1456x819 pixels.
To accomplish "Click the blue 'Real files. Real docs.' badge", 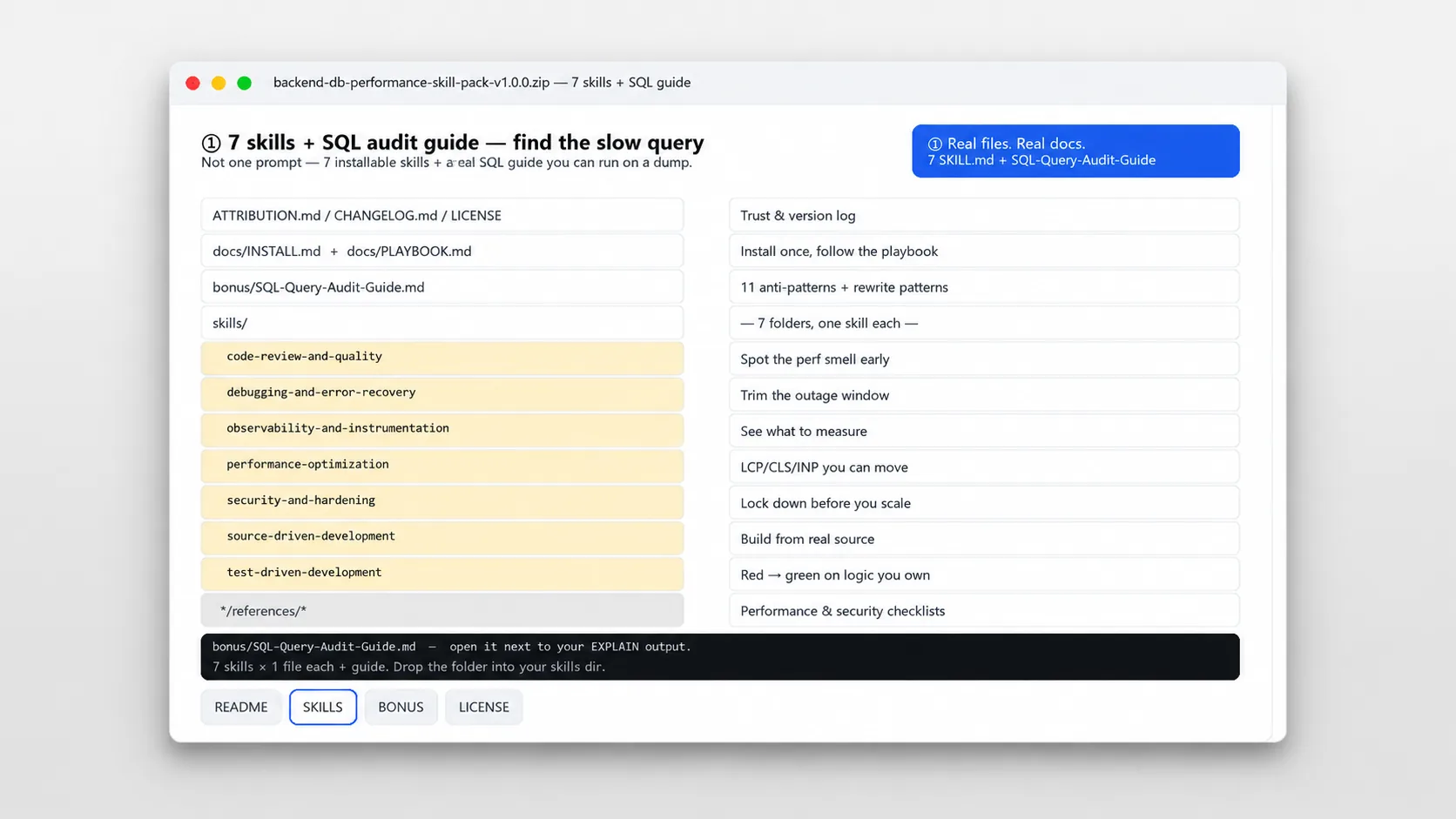I will coord(1075,151).
